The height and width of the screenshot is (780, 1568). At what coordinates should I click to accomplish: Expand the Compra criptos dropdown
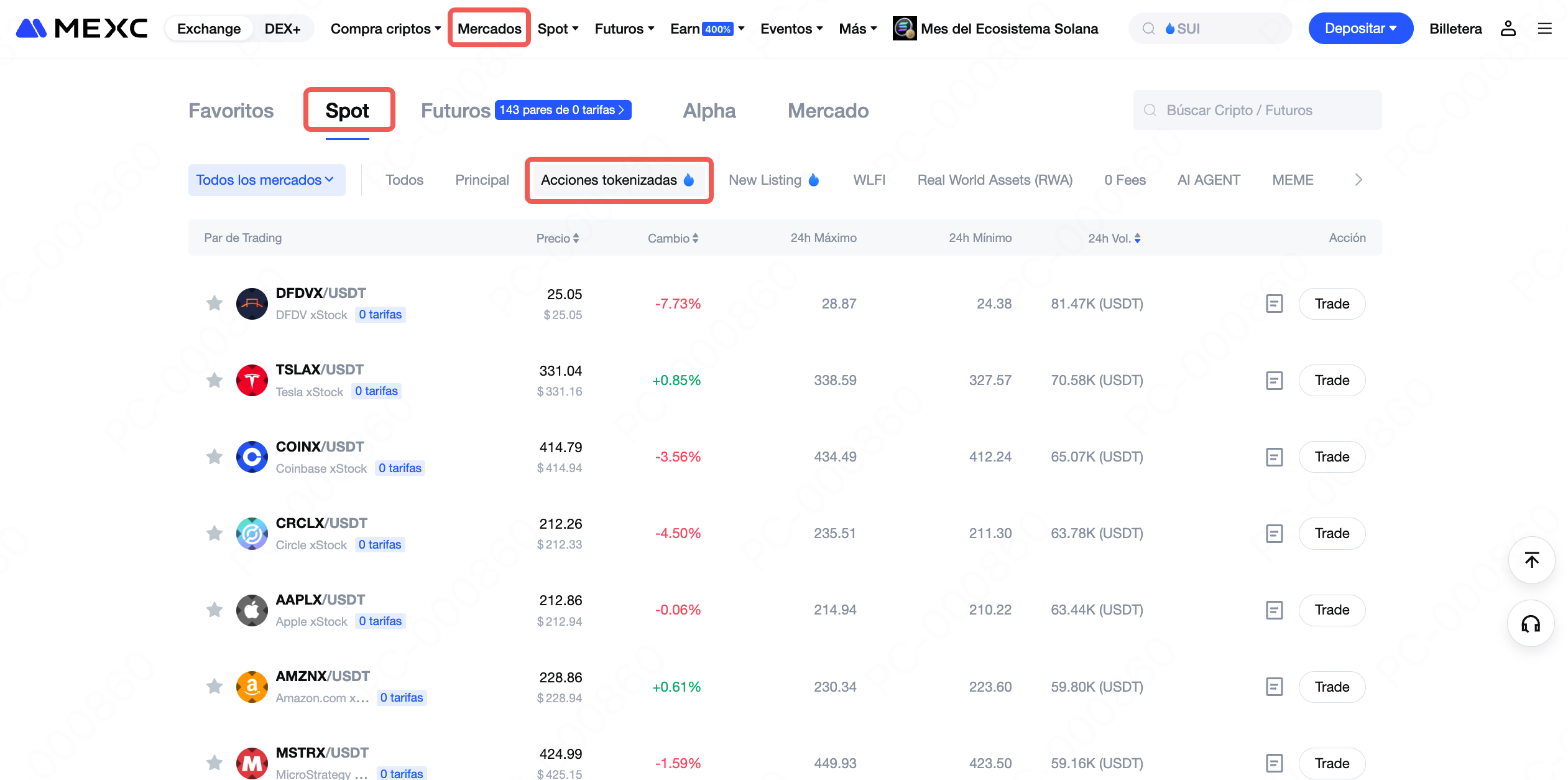click(x=385, y=29)
